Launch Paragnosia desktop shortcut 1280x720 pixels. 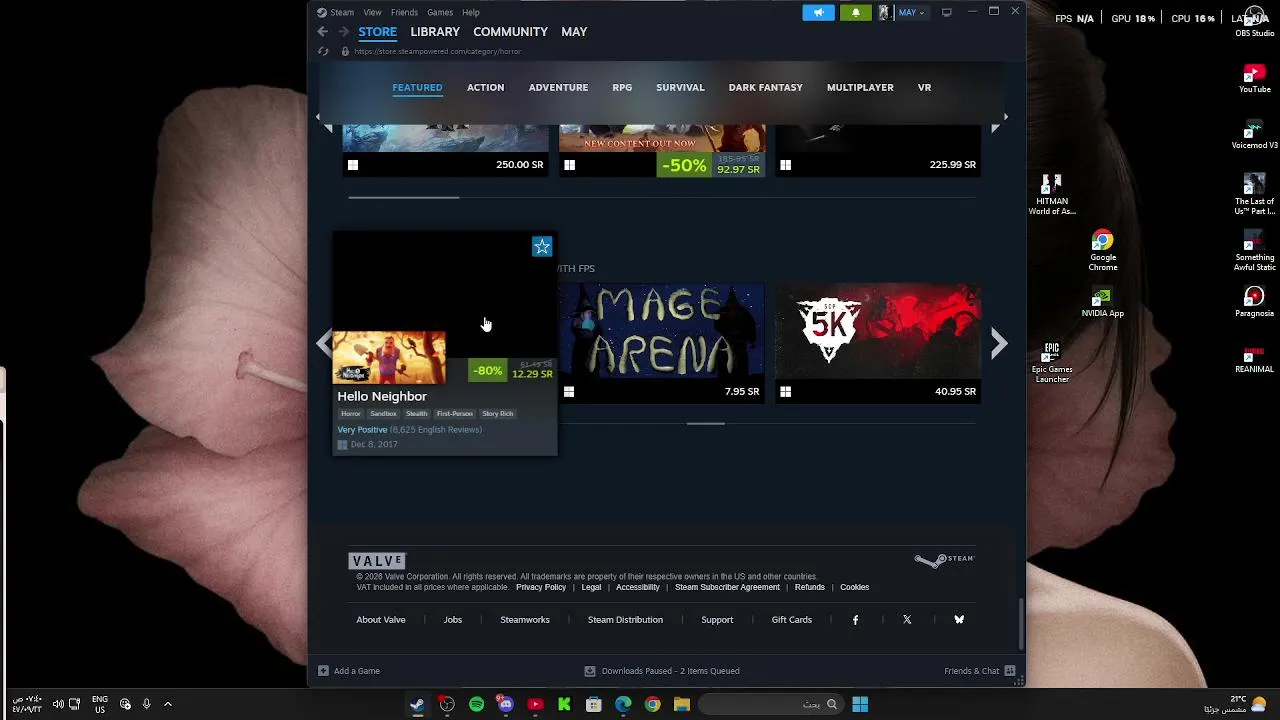[x=1254, y=302]
